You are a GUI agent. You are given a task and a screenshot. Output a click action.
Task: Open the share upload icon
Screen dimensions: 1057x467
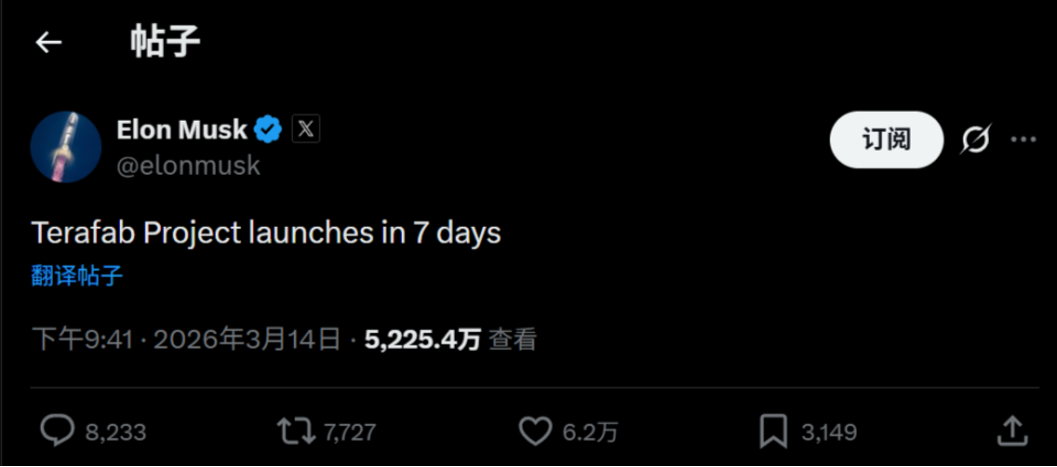pyautogui.click(x=1012, y=431)
